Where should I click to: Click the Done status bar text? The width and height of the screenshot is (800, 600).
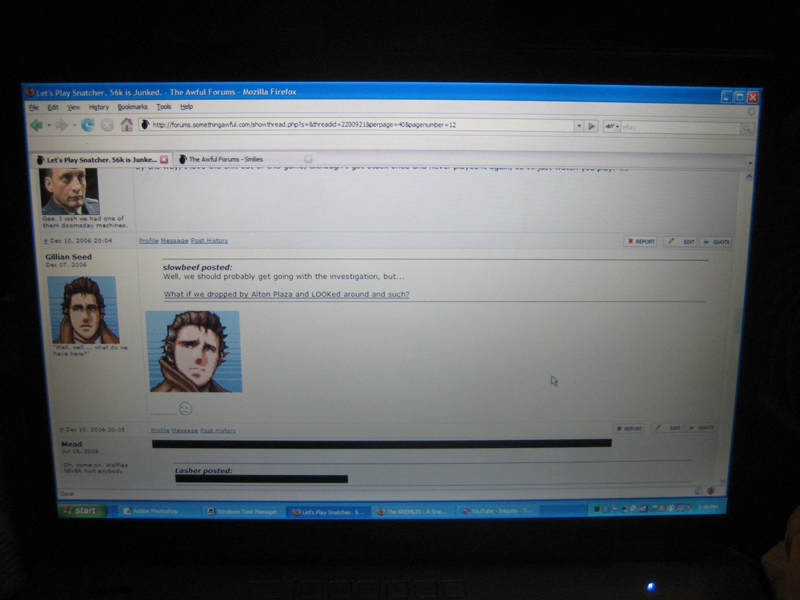(x=67, y=493)
